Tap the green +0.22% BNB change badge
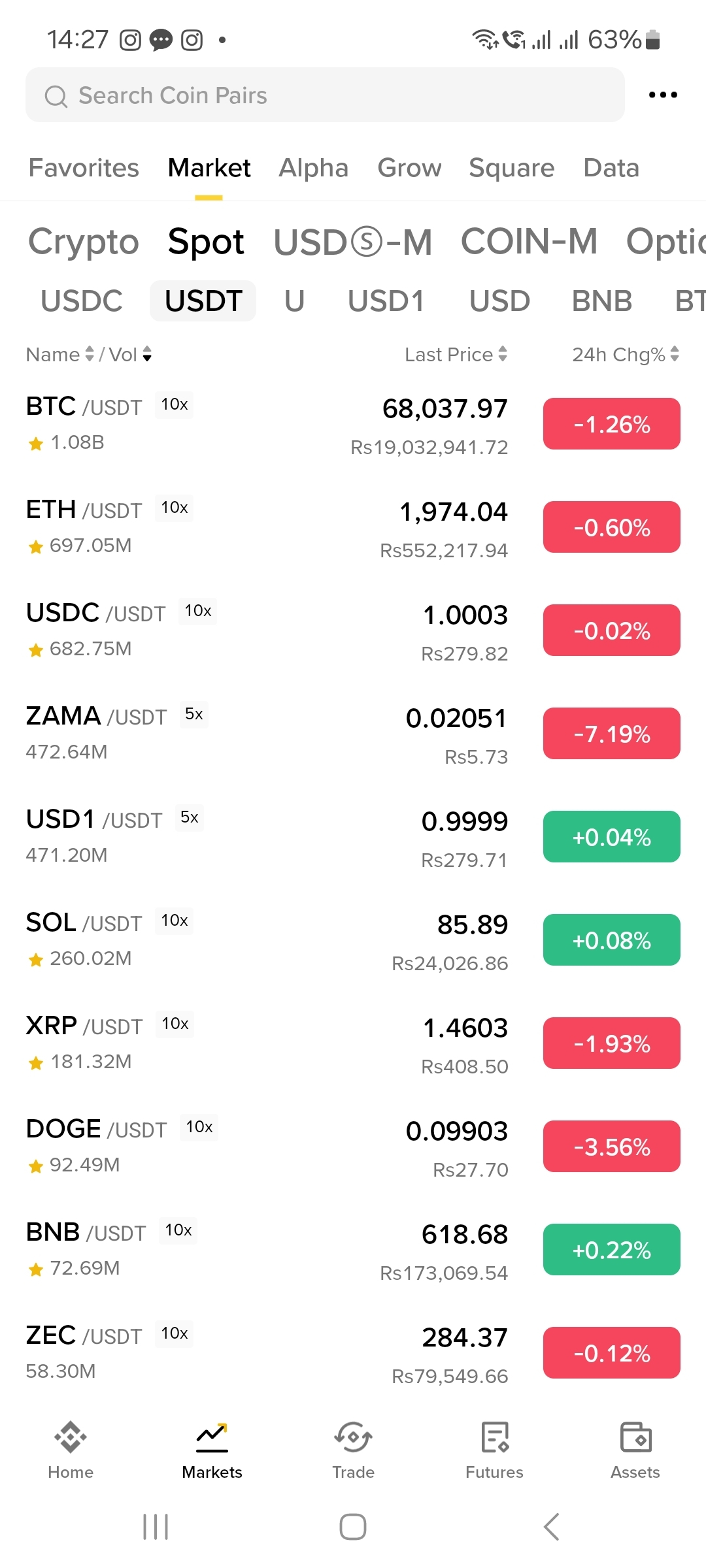The height and width of the screenshot is (1568, 706). pos(611,1250)
